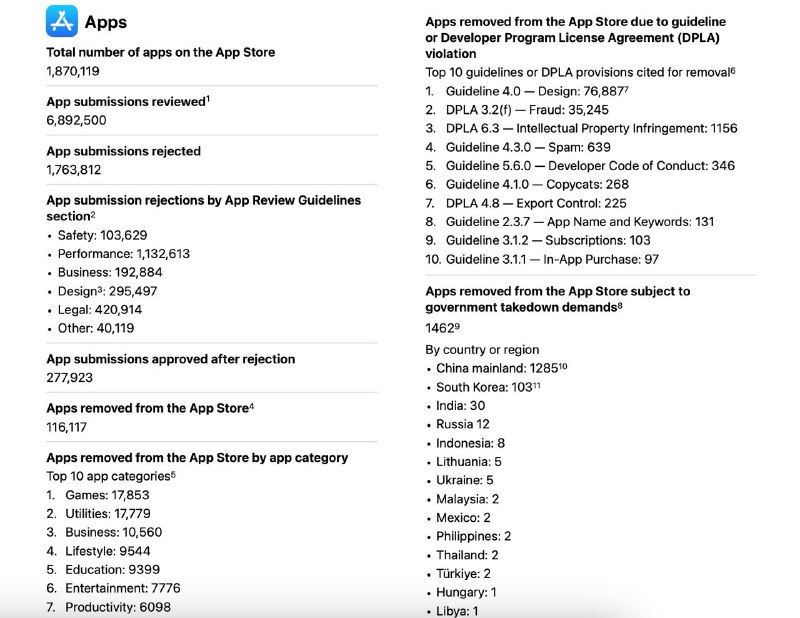Select the value 6,892,500
Viewport: 800px width, 618px height.
(x=77, y=120)
